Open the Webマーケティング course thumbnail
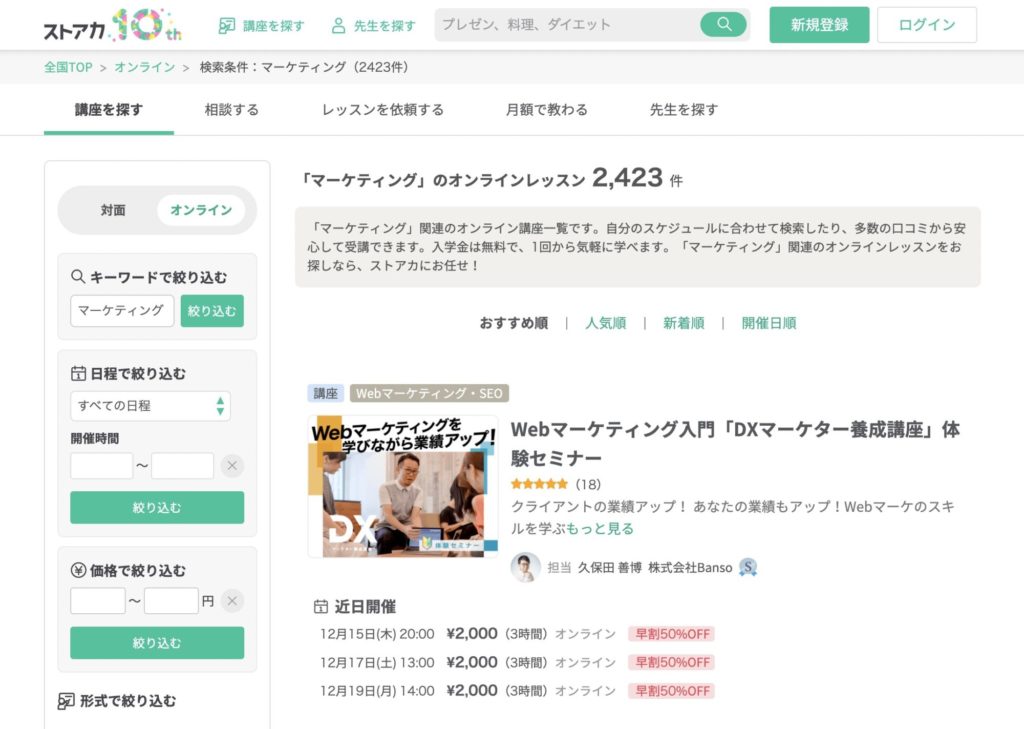The height and width of the screenshot is (729, 1024). click(403, 487)
